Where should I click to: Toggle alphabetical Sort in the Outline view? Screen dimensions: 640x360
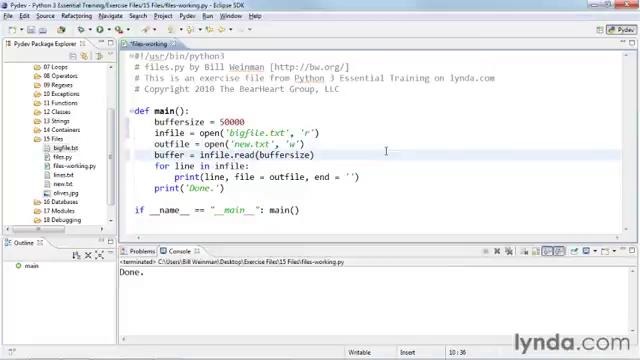pos(76,256)
